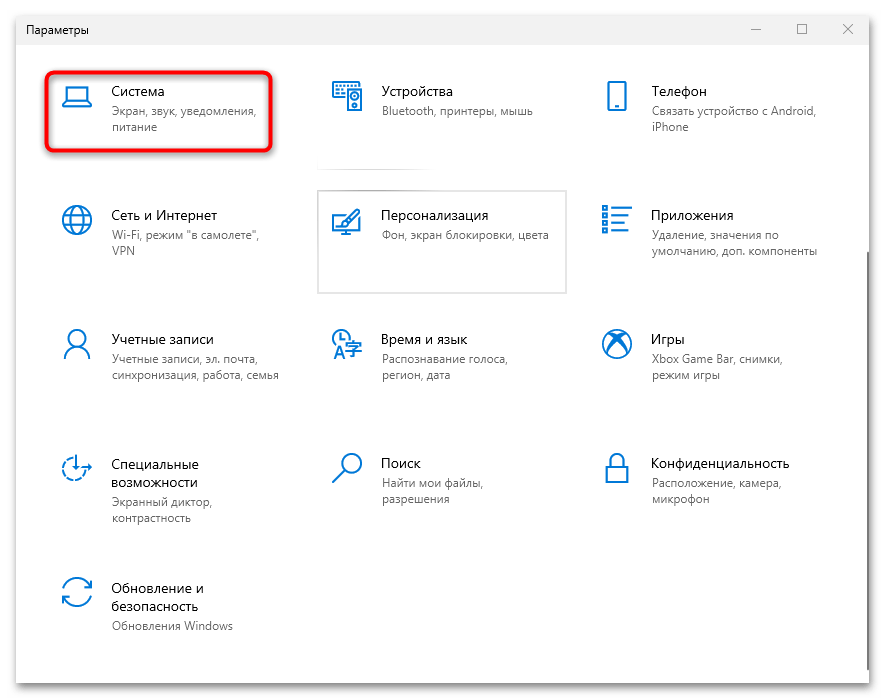Open Персонализация title
Screen dimensions: 885x699
pos(435,215)
